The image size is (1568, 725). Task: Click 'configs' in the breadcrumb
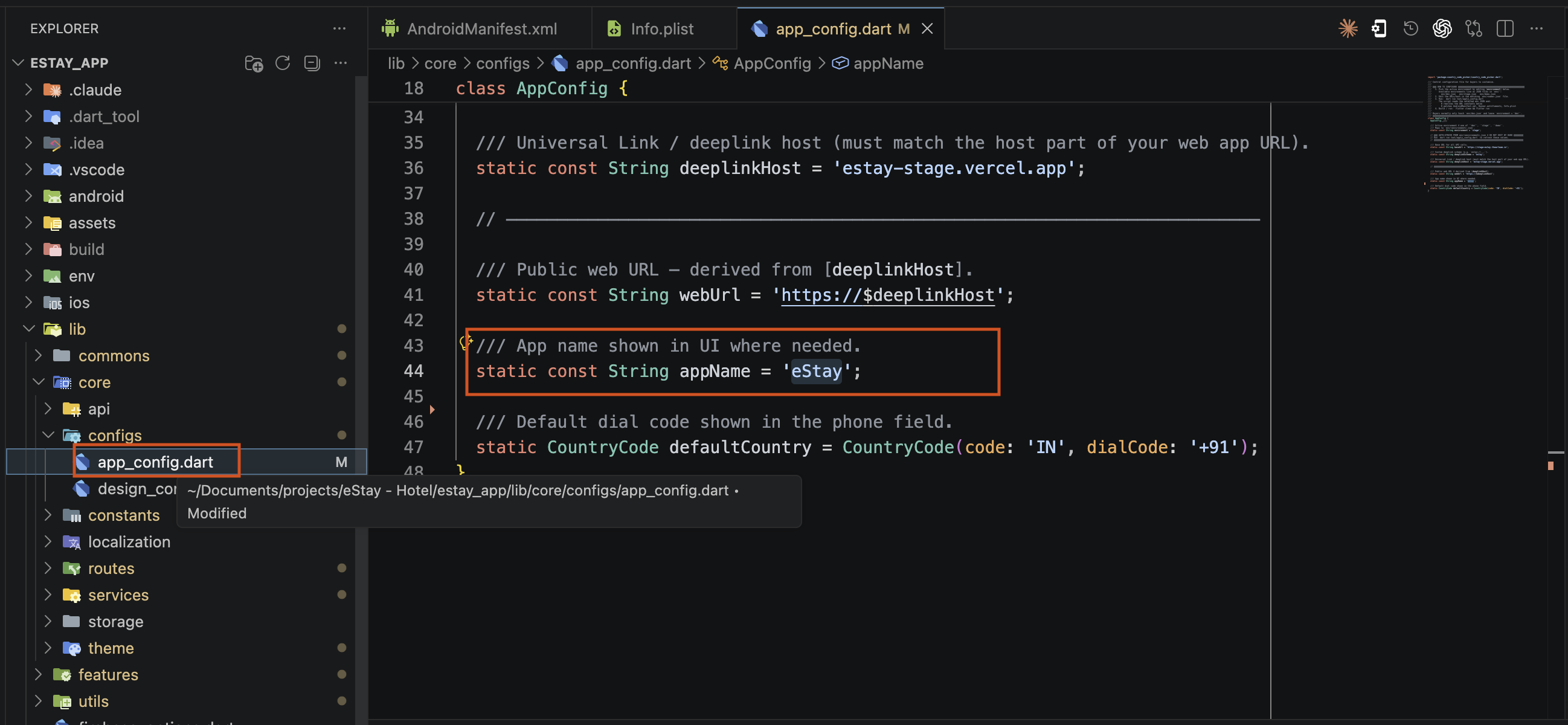pyautogui.click(x=503, y=63)
